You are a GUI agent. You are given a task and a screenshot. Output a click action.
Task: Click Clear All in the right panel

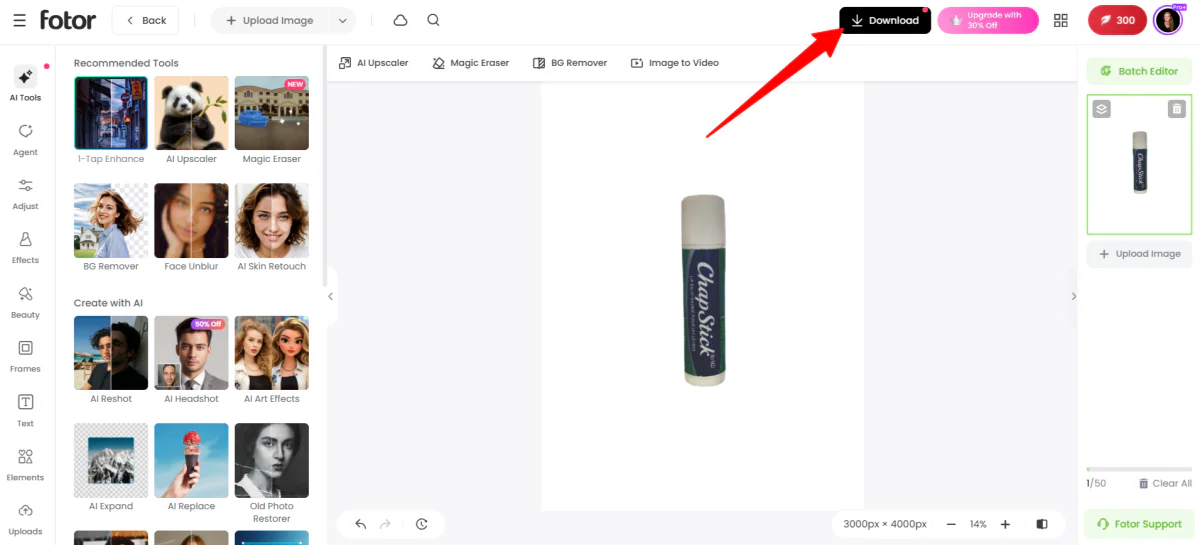1165,484
